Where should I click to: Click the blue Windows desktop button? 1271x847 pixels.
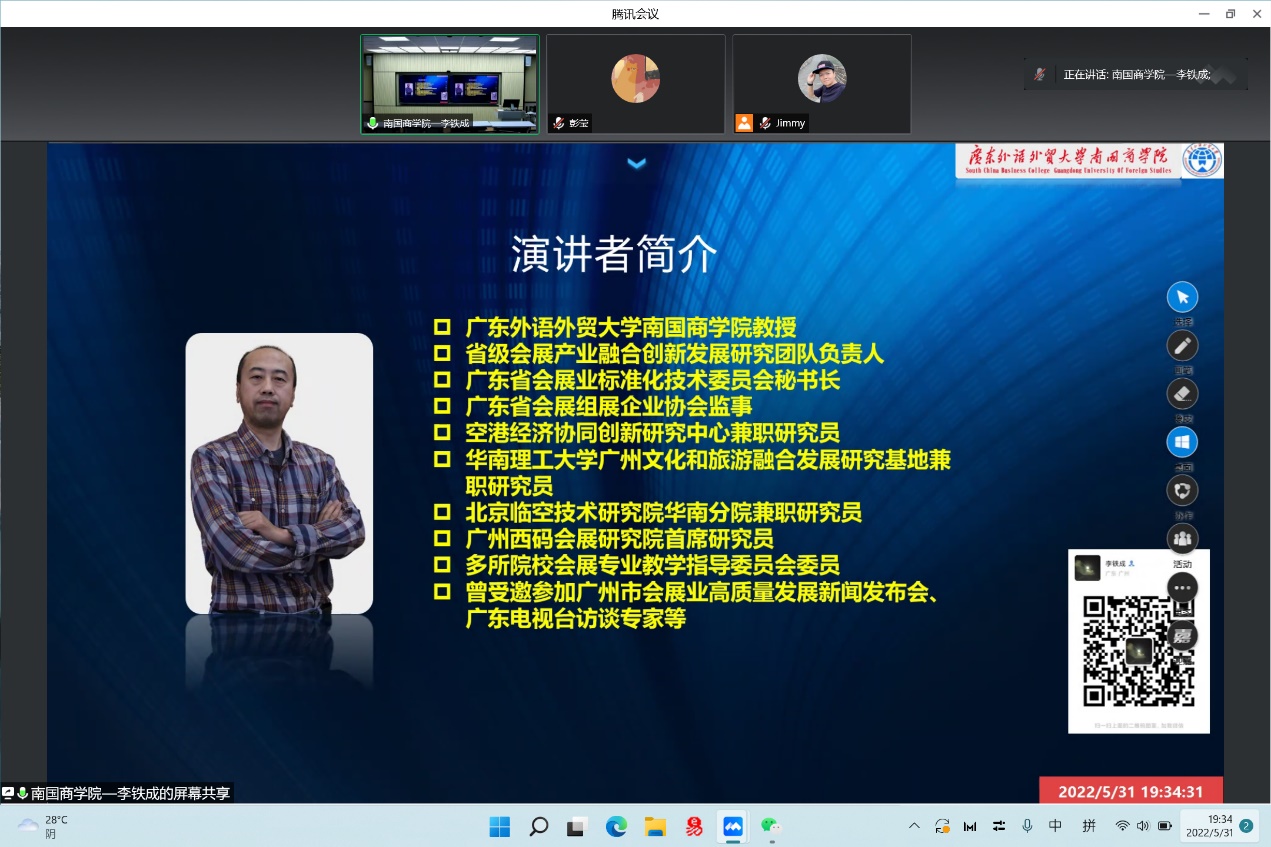click(1182, 442)
